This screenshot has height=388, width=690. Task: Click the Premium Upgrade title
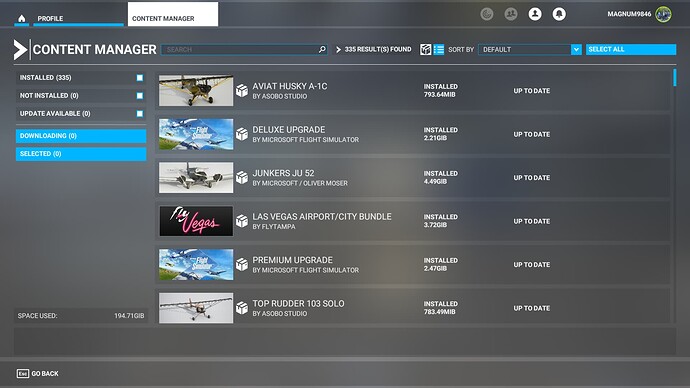(292, 260)
